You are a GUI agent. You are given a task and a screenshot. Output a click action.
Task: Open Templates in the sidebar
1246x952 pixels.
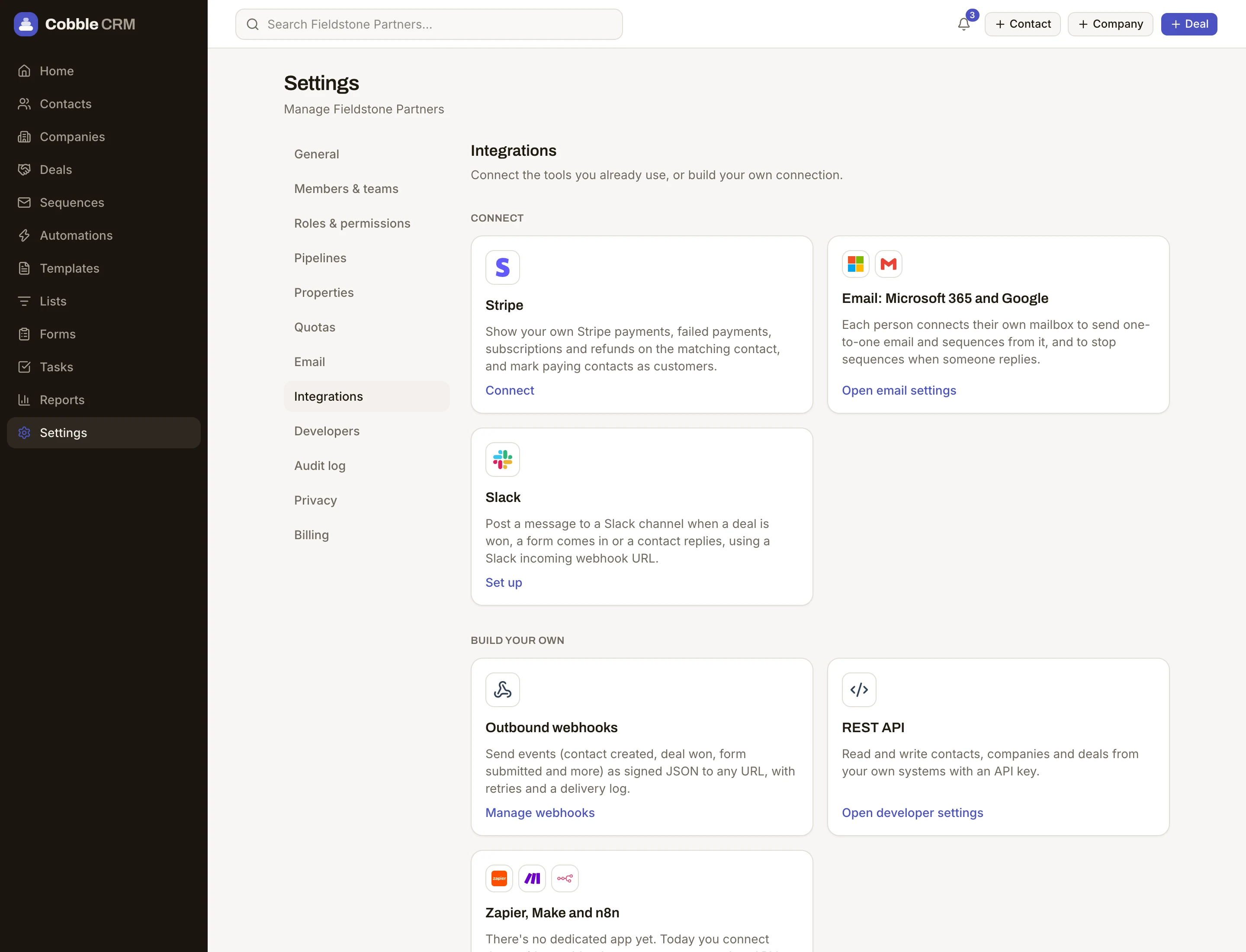(x=104, y=268)
